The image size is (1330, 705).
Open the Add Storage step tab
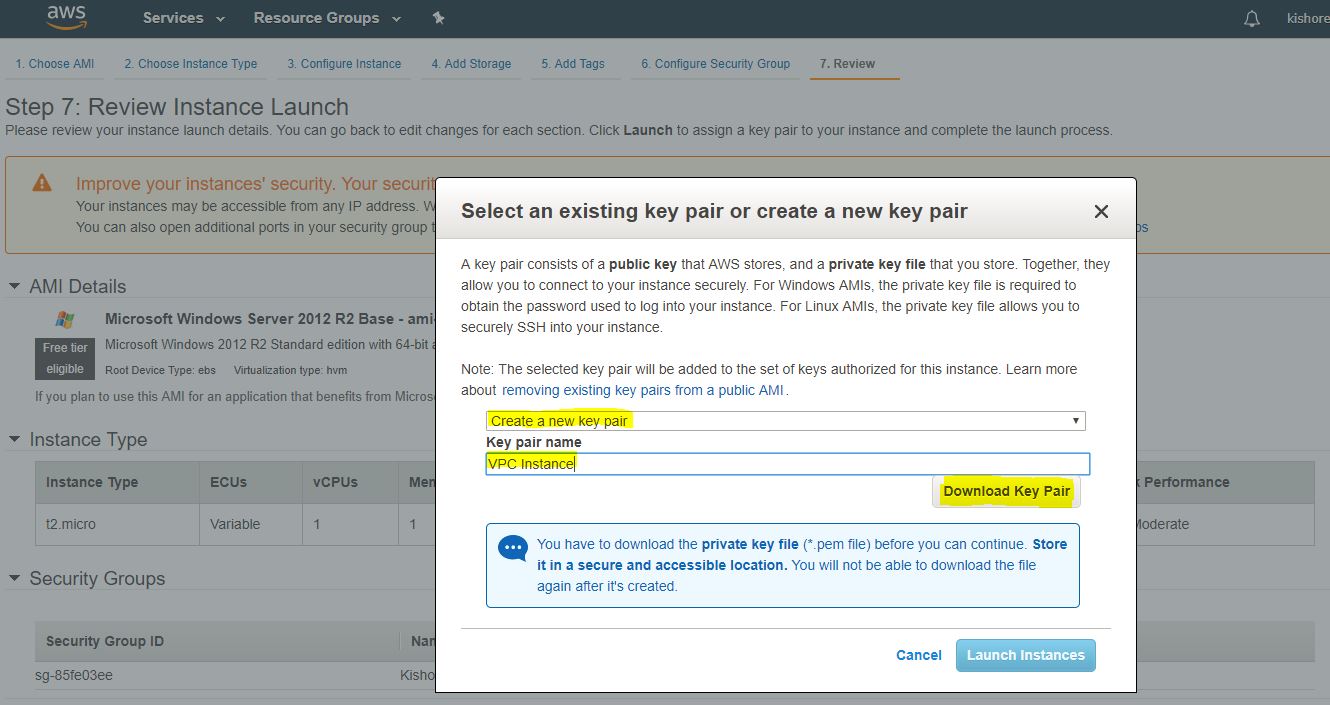(x=471, y=64)
